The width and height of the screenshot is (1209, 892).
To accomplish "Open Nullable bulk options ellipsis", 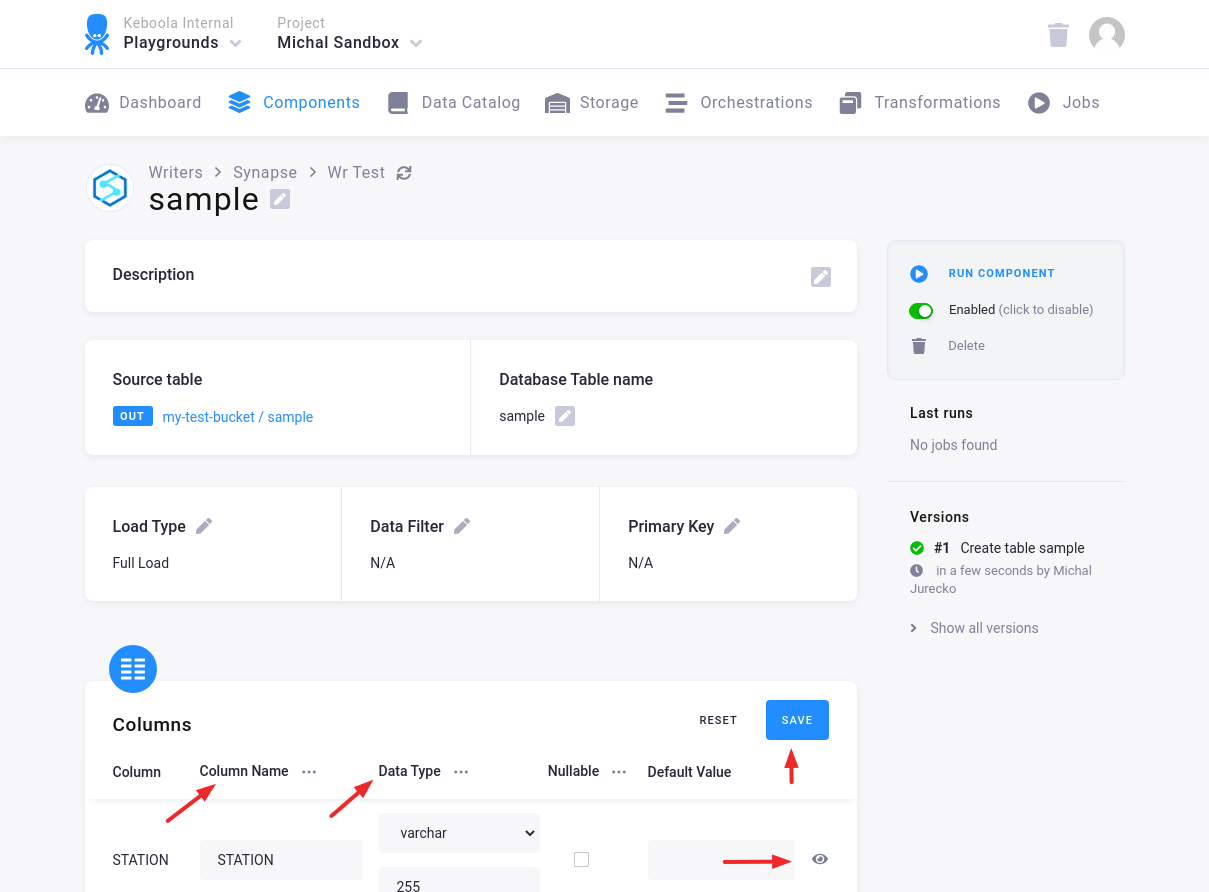I will point(619,772).
